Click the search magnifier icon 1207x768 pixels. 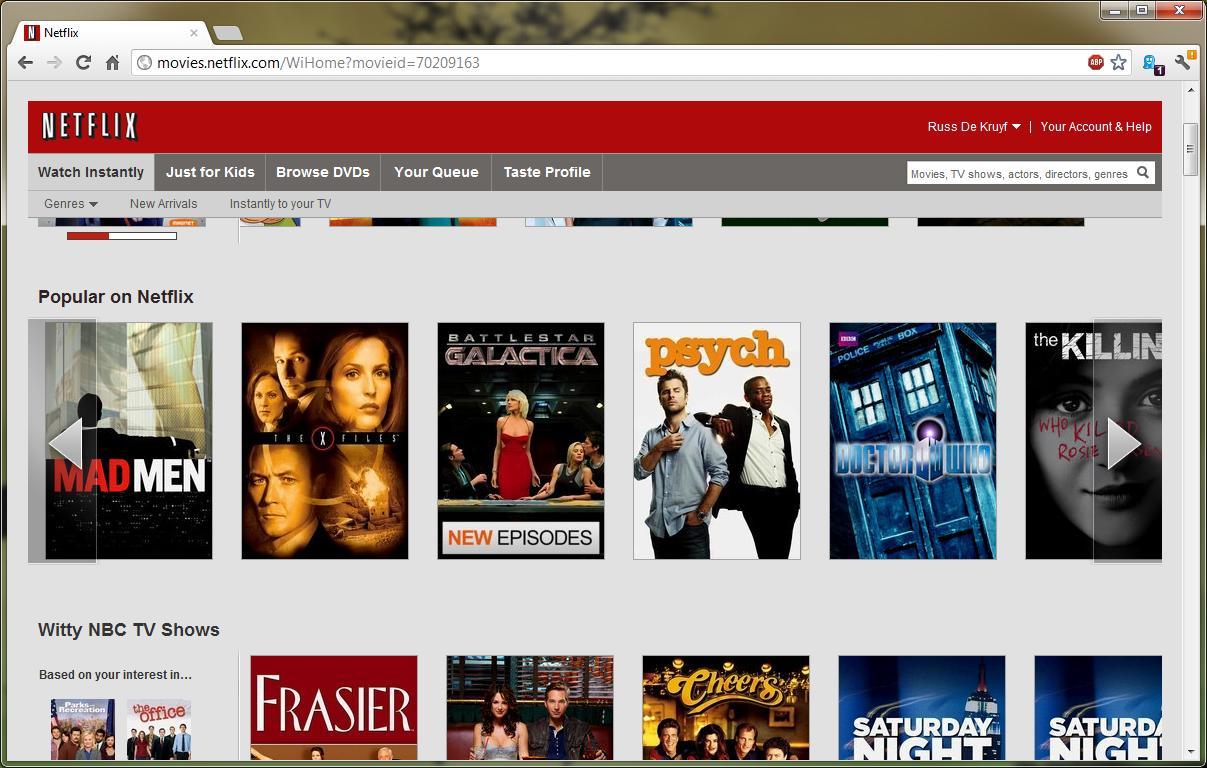[1142, 172]
